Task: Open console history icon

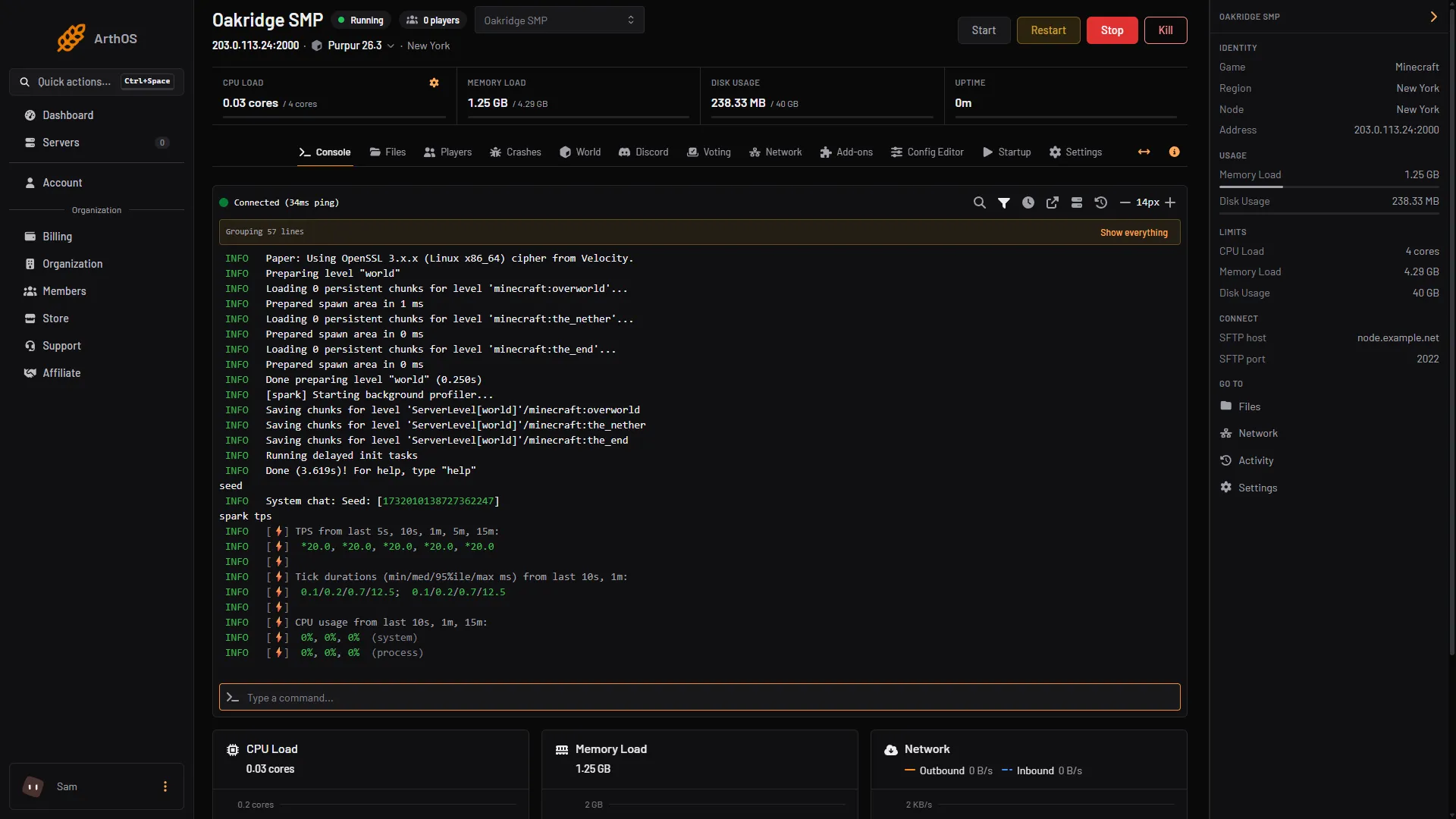Action: coord(1101,202)
